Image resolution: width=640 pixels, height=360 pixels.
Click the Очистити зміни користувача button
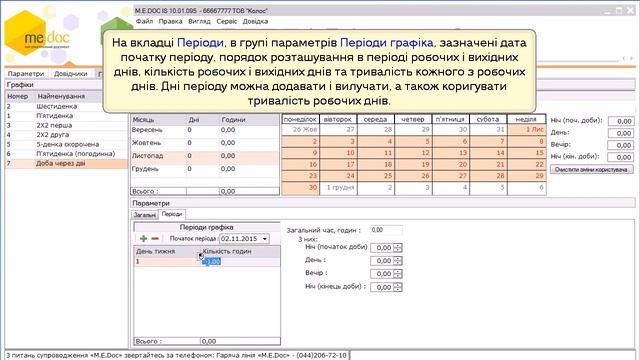pos(591,169)
